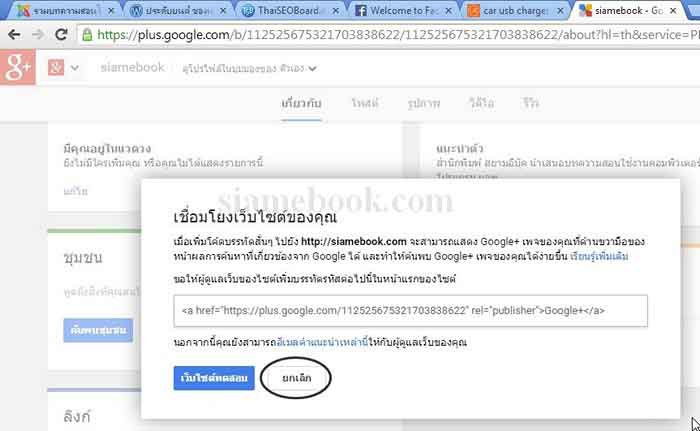The width and height of the screenshot is (700, 431).
Task: Open the email instructions link in dialog
Action: (322, 342)
